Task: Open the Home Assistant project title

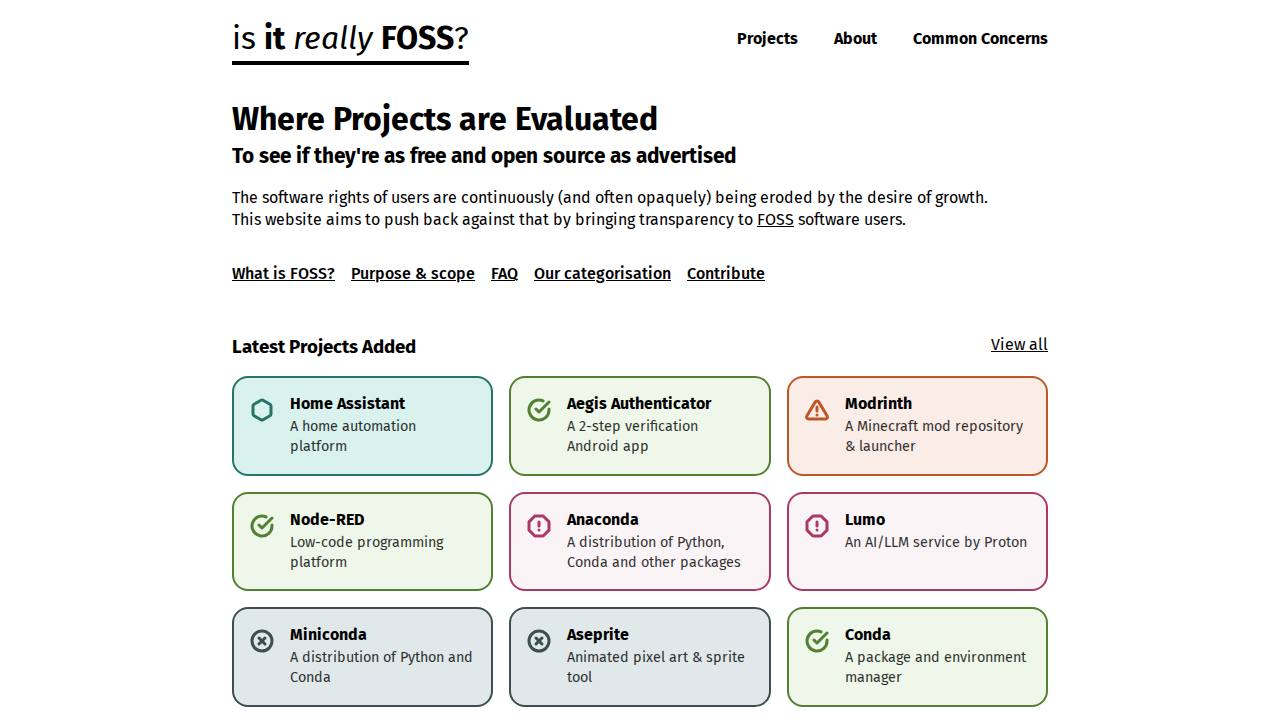Action: coord(347,404)
